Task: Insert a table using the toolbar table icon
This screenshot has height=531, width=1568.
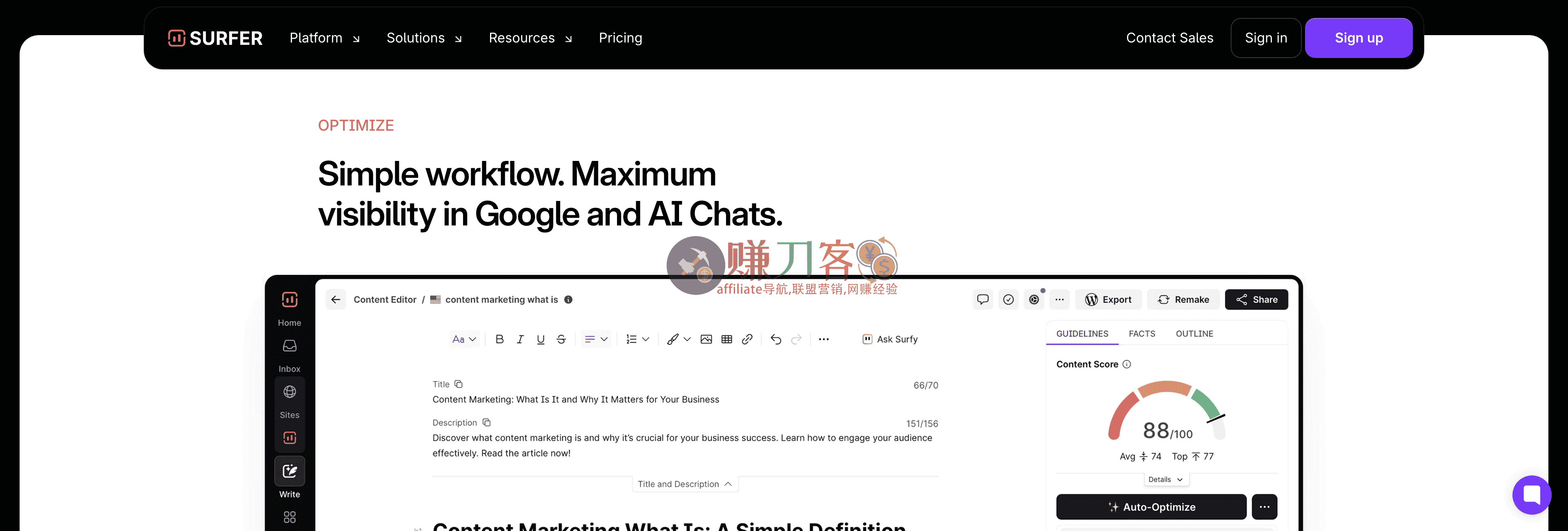Action: (x=727, y=339)
